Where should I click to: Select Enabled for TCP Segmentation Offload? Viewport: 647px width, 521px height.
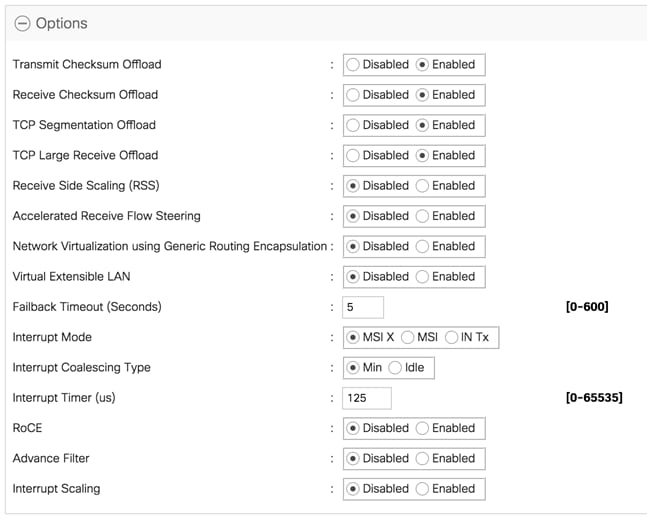coord(422,125)
